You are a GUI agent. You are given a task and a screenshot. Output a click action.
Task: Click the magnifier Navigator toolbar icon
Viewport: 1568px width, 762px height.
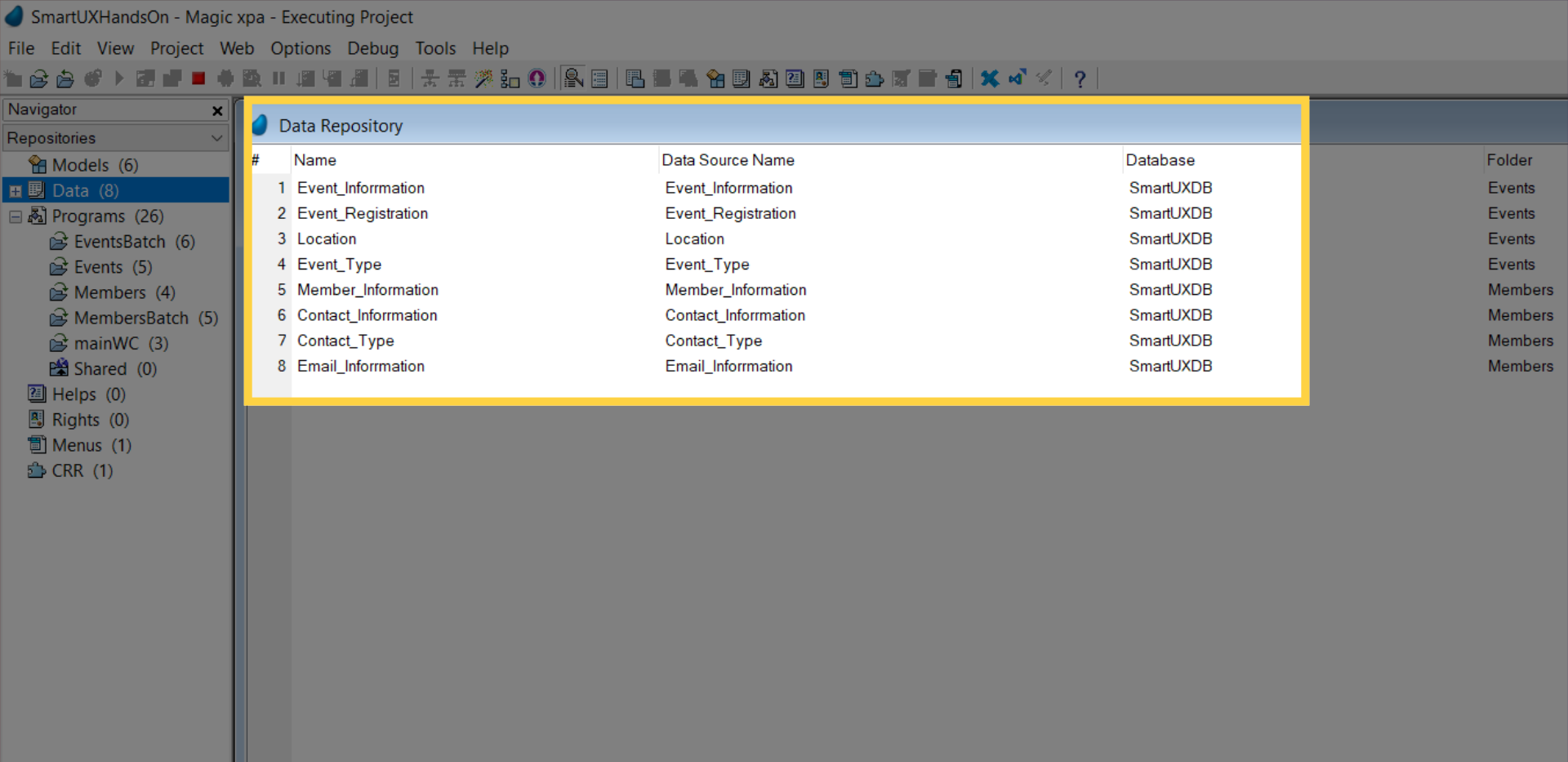pyautogui.click(x=573, y=78)
